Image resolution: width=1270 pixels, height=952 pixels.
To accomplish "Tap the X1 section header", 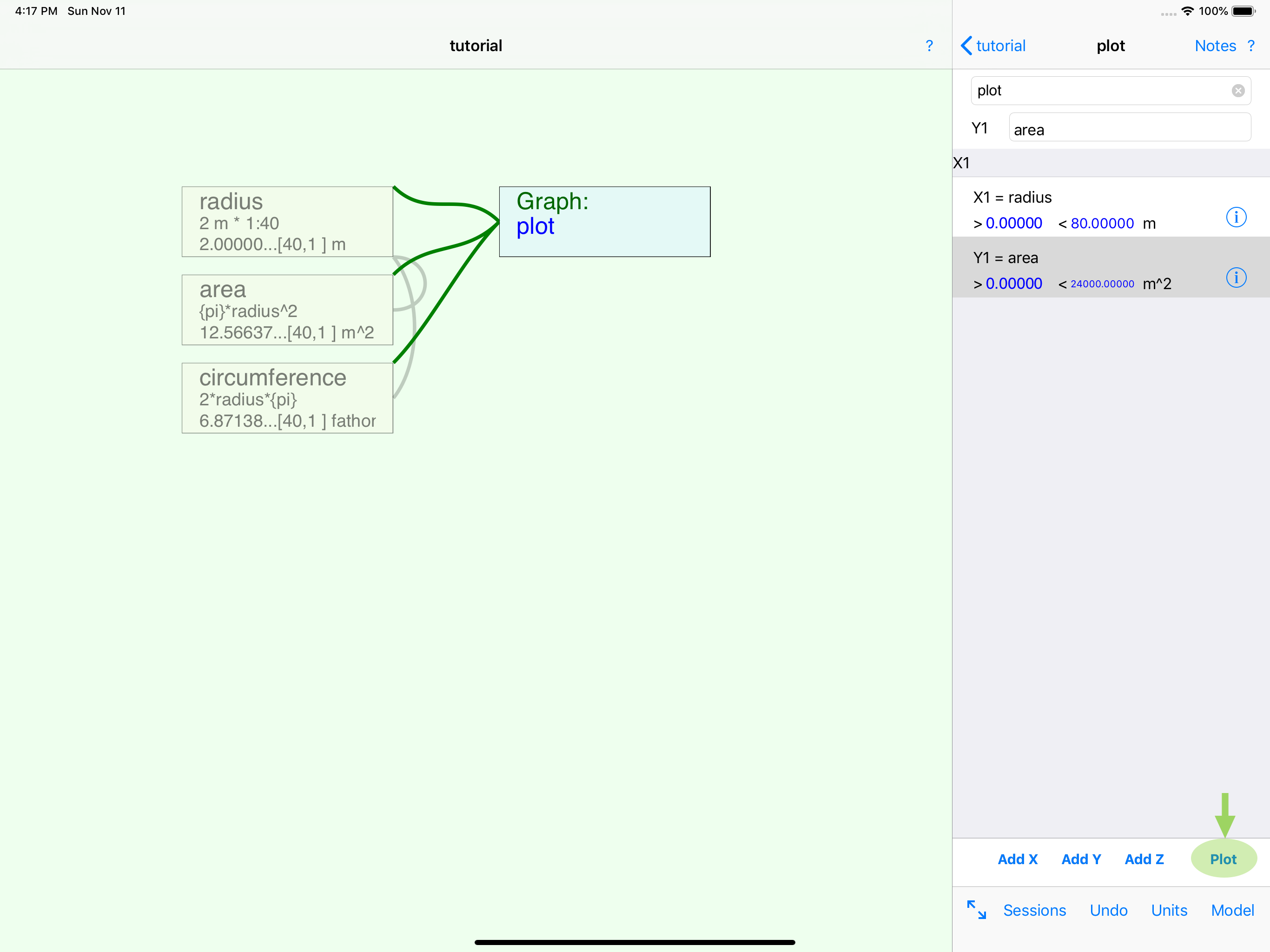I will tap(1111, 163).
